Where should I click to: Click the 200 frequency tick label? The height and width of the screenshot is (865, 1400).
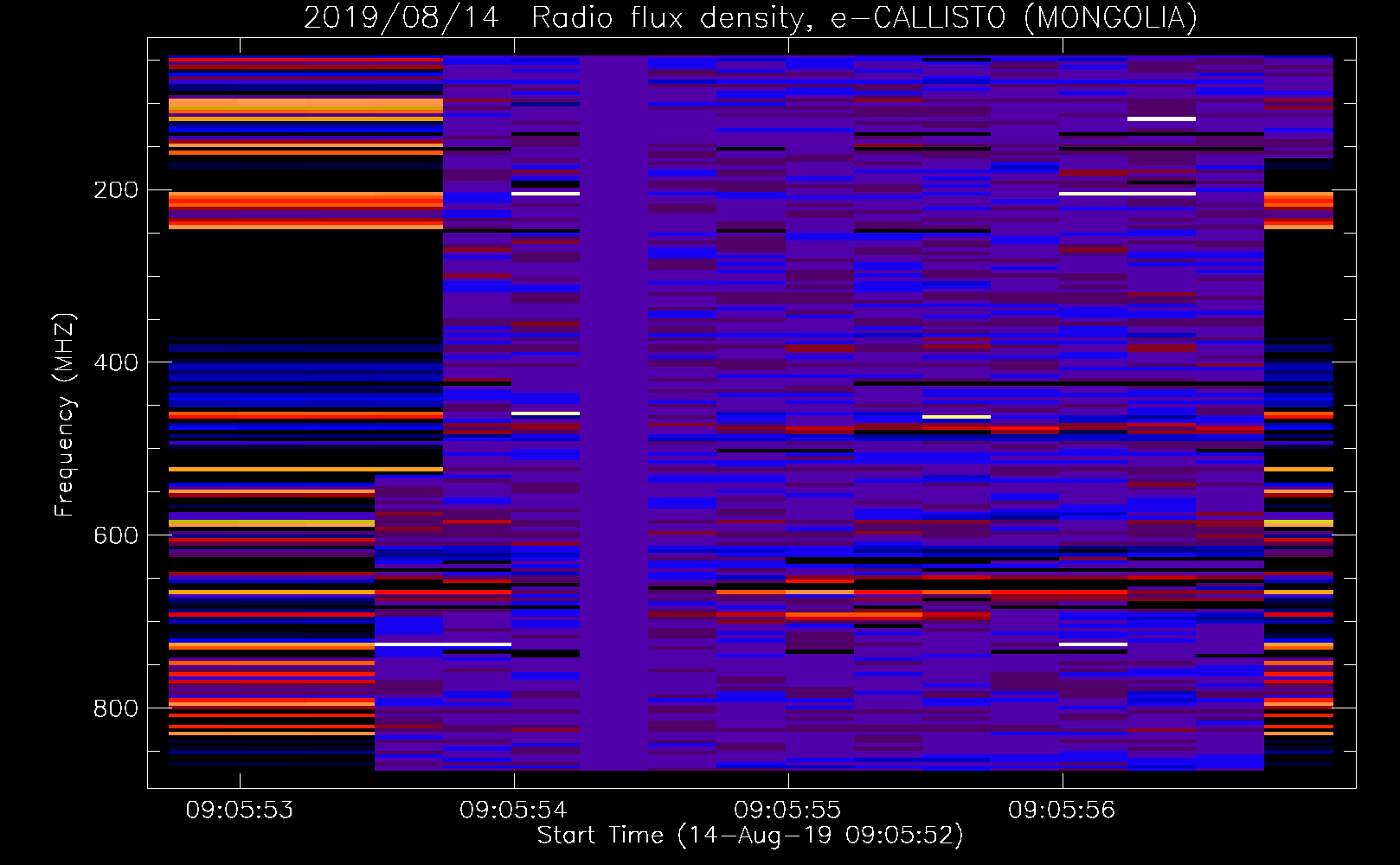116,190
